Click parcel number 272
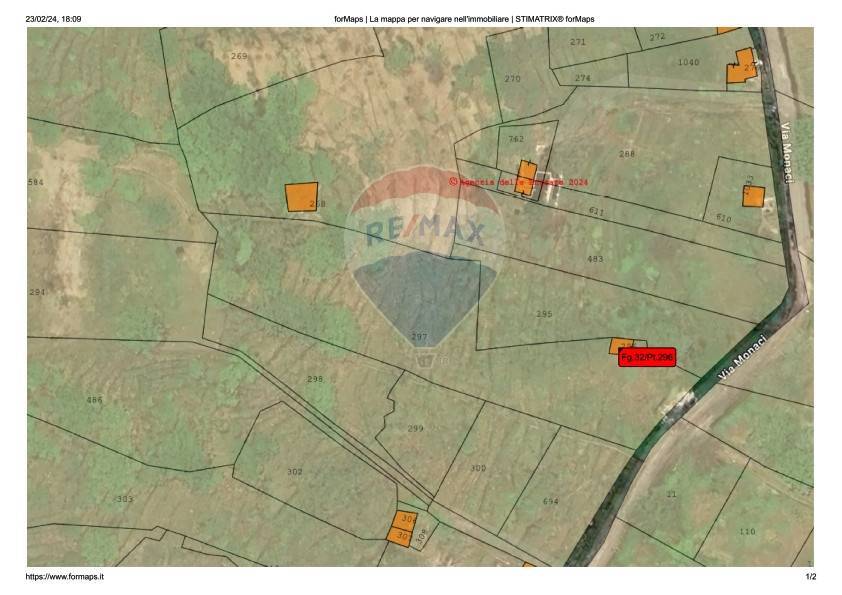 pos(657,37)
